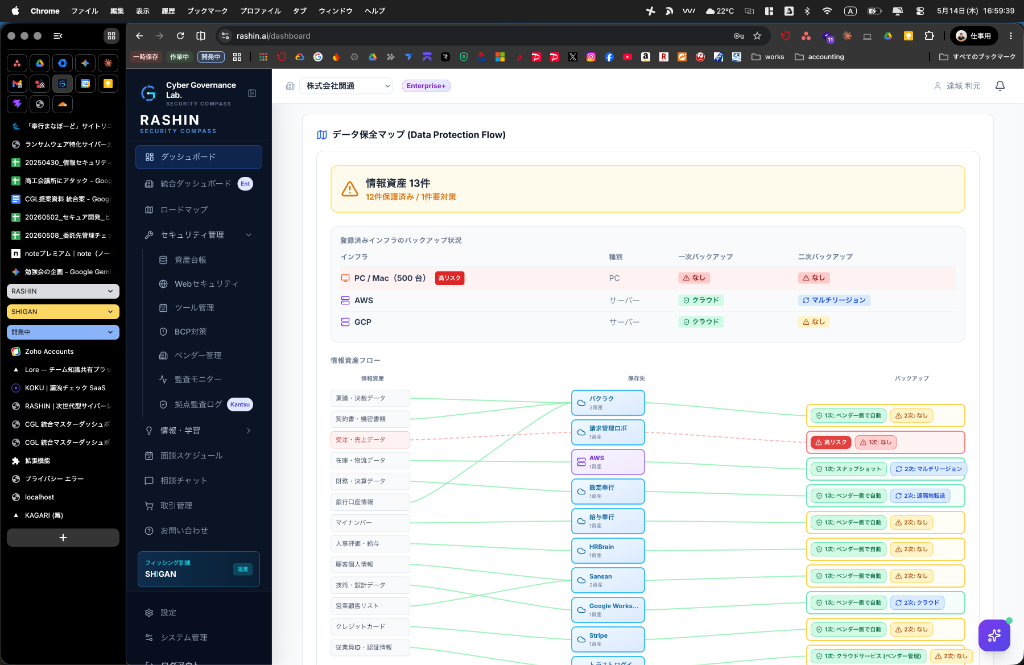Switch to the Zoho Accounts tab
Image resolution: width=1024 pixels, height=665 pixels.
(63, 351)
